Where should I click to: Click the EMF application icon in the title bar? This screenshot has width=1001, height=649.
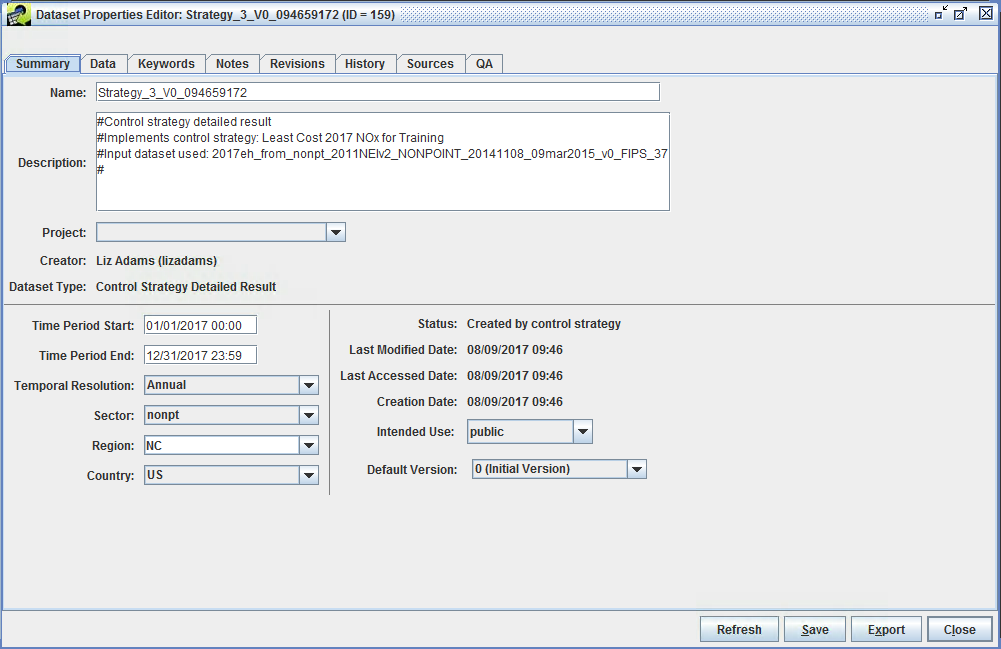click(18, 14)
